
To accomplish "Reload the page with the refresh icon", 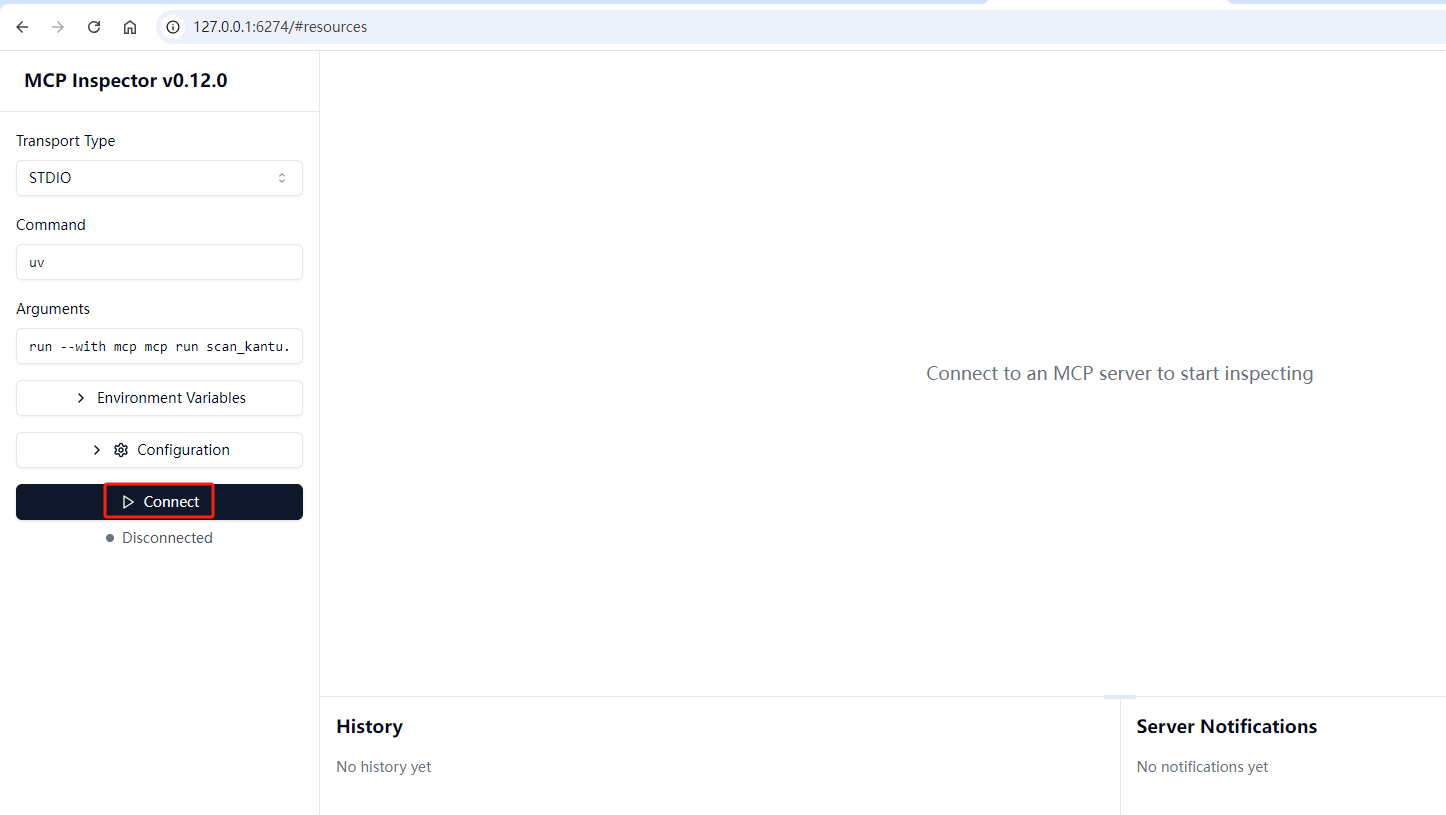I will pos(94,27).
